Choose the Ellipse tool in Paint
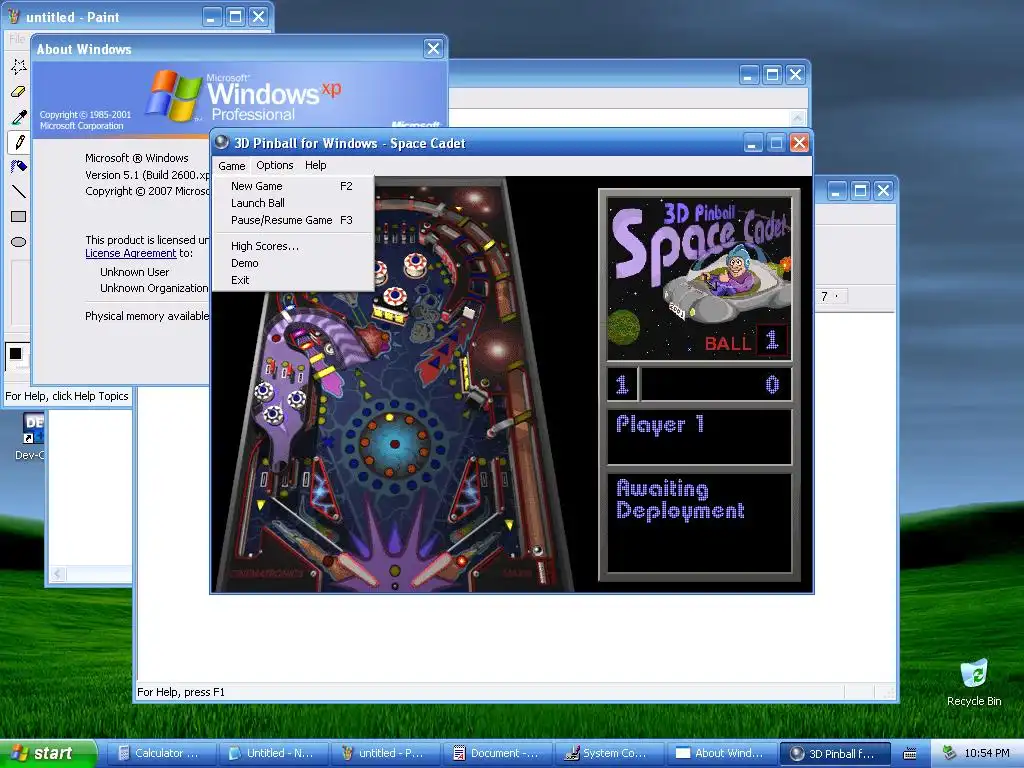The height and width of the screenshot is (768, 1024). pyautogui.click(x=19, y=241)
